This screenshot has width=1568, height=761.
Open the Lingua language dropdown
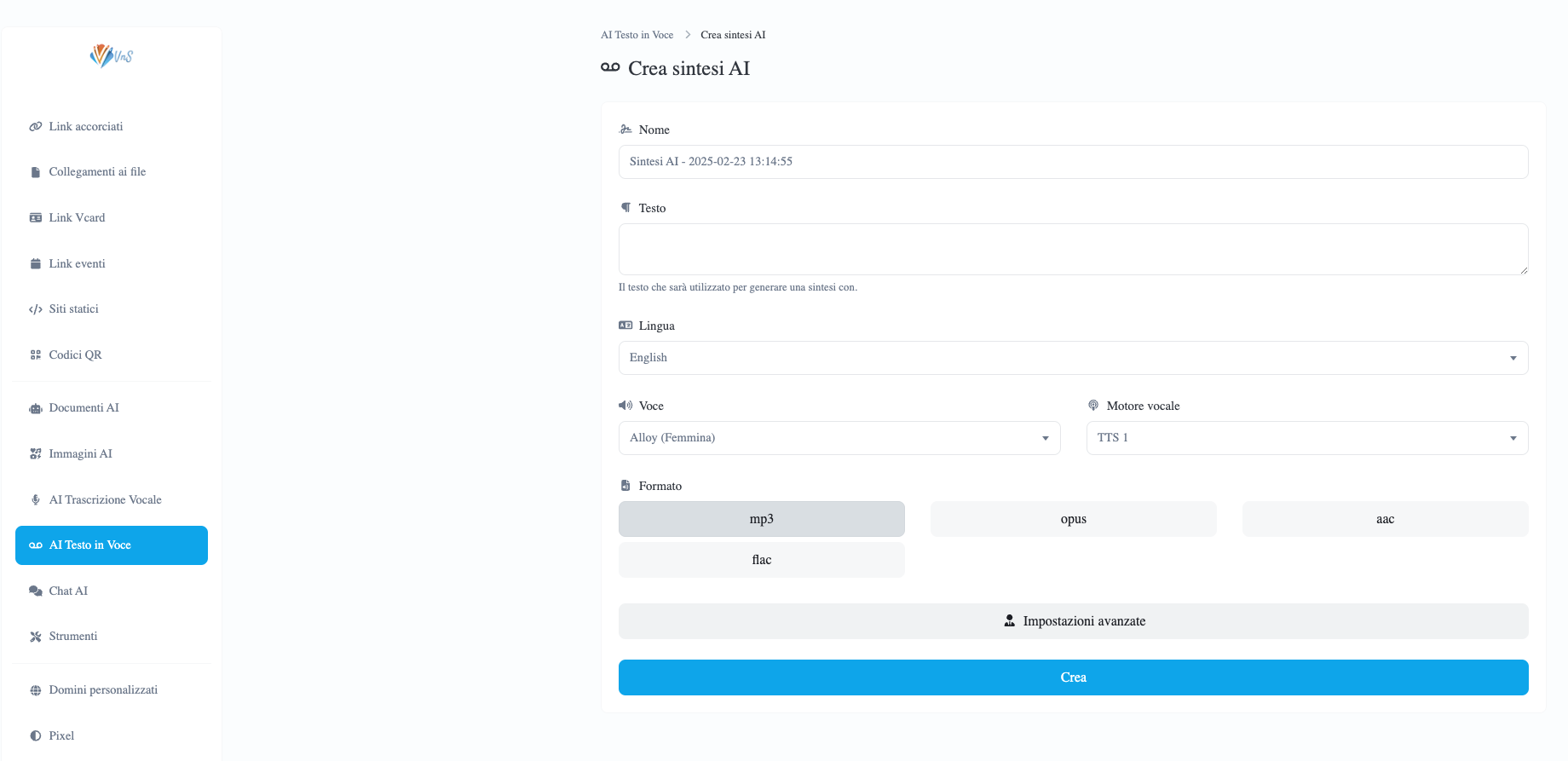coord(1073,358)
